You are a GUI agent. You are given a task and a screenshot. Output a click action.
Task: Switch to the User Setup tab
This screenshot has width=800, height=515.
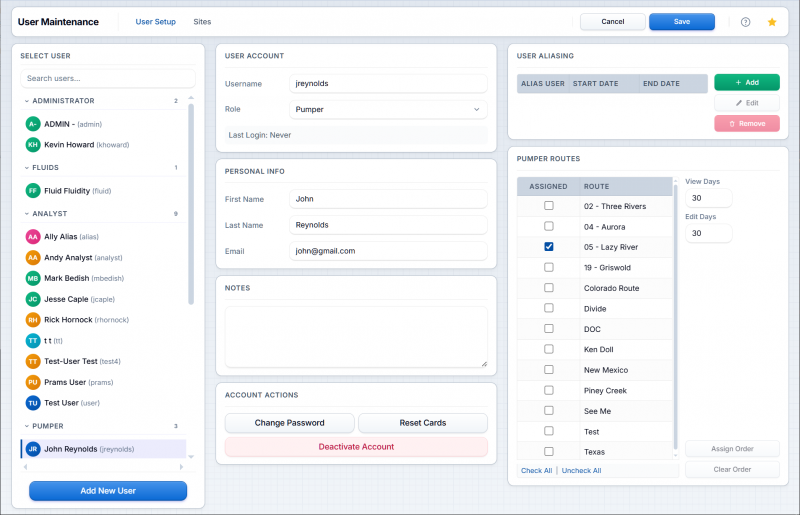coord(156,22)
